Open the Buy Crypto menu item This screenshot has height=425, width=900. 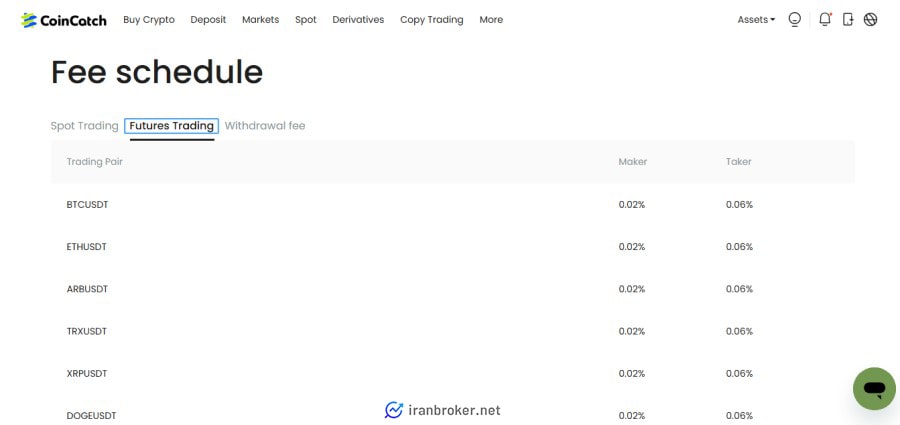coord(149,20)
